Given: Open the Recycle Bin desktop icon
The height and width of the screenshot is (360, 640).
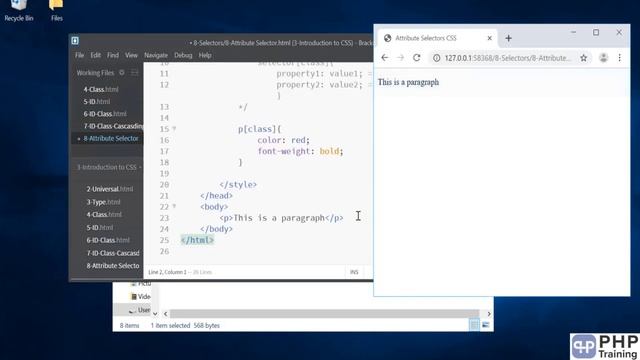Looking at the screenshot, I should (x=18, y=11).
